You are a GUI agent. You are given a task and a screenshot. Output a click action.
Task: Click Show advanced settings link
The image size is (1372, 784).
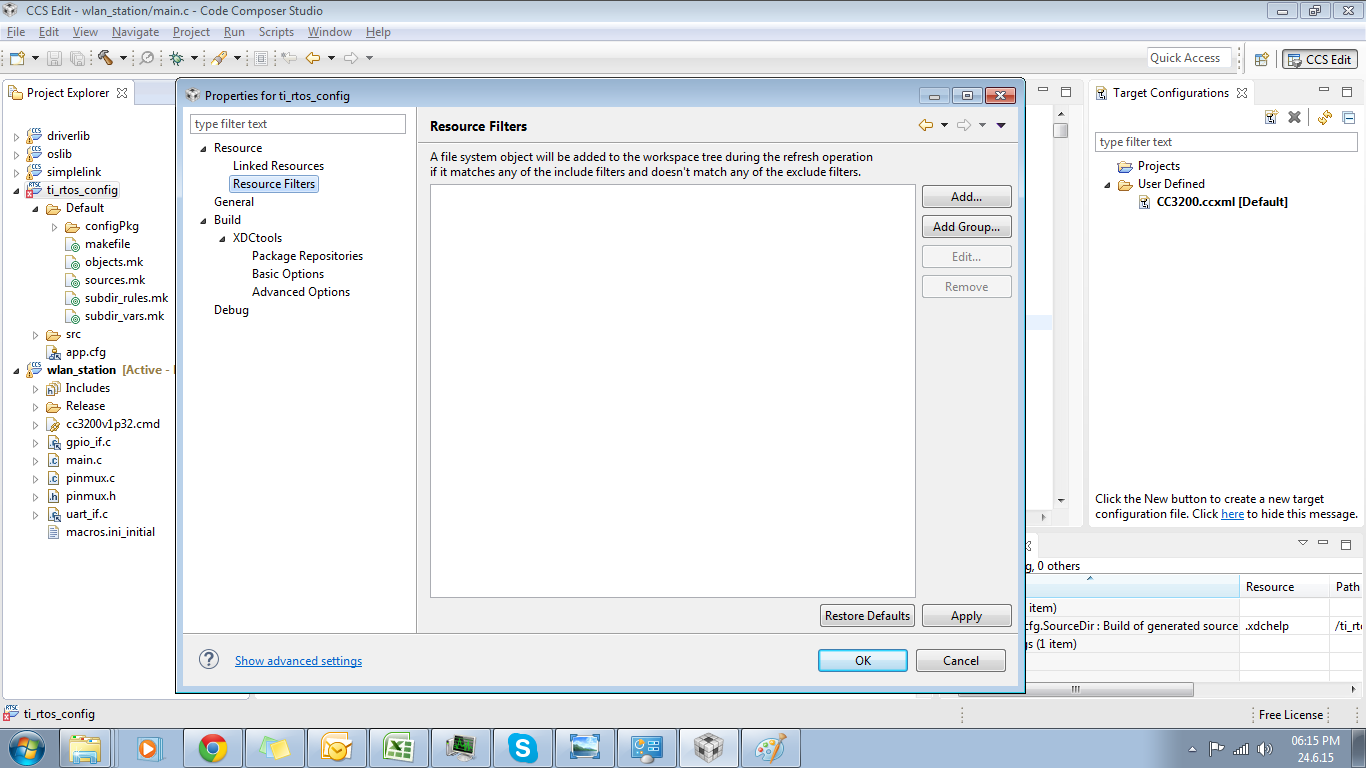point(298,661)
